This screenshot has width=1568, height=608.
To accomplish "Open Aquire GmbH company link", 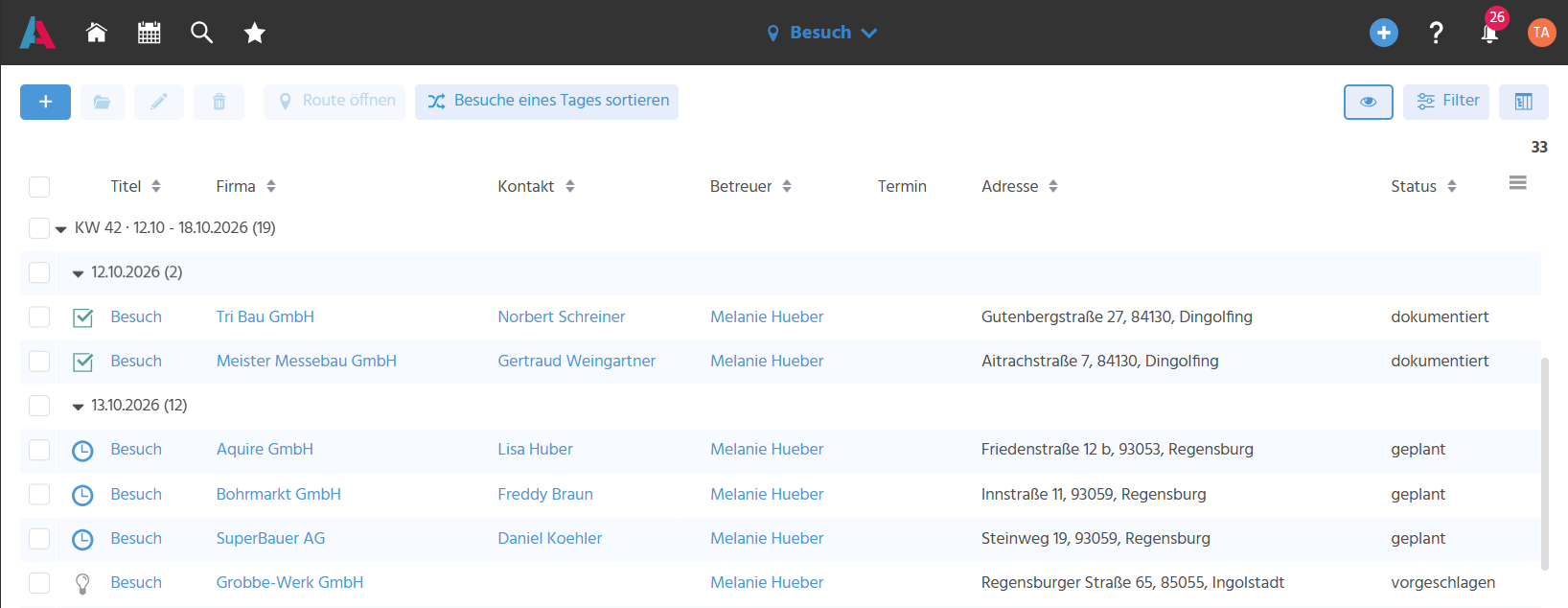I will 265,449.
